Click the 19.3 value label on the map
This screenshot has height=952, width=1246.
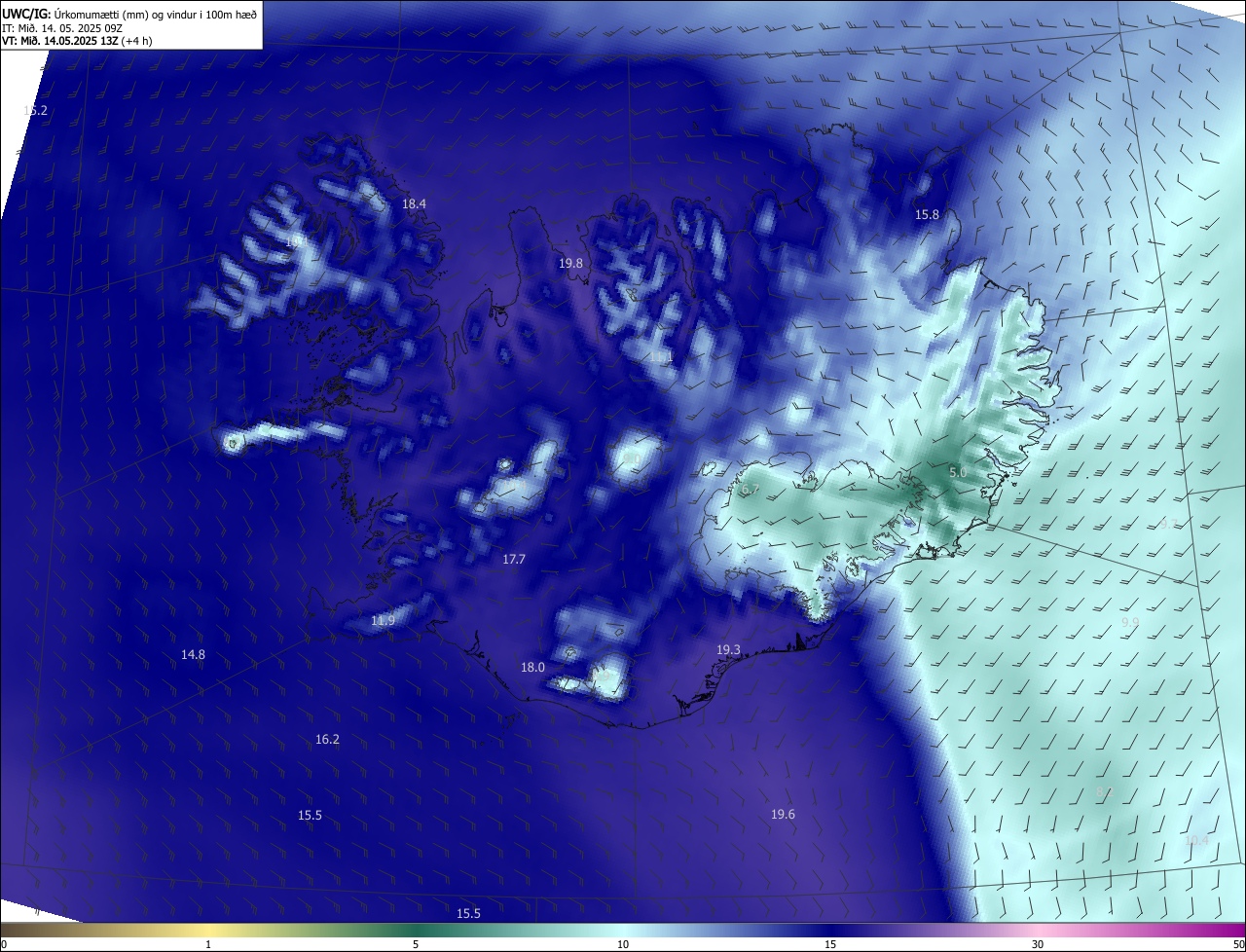[x=728, y=649]
